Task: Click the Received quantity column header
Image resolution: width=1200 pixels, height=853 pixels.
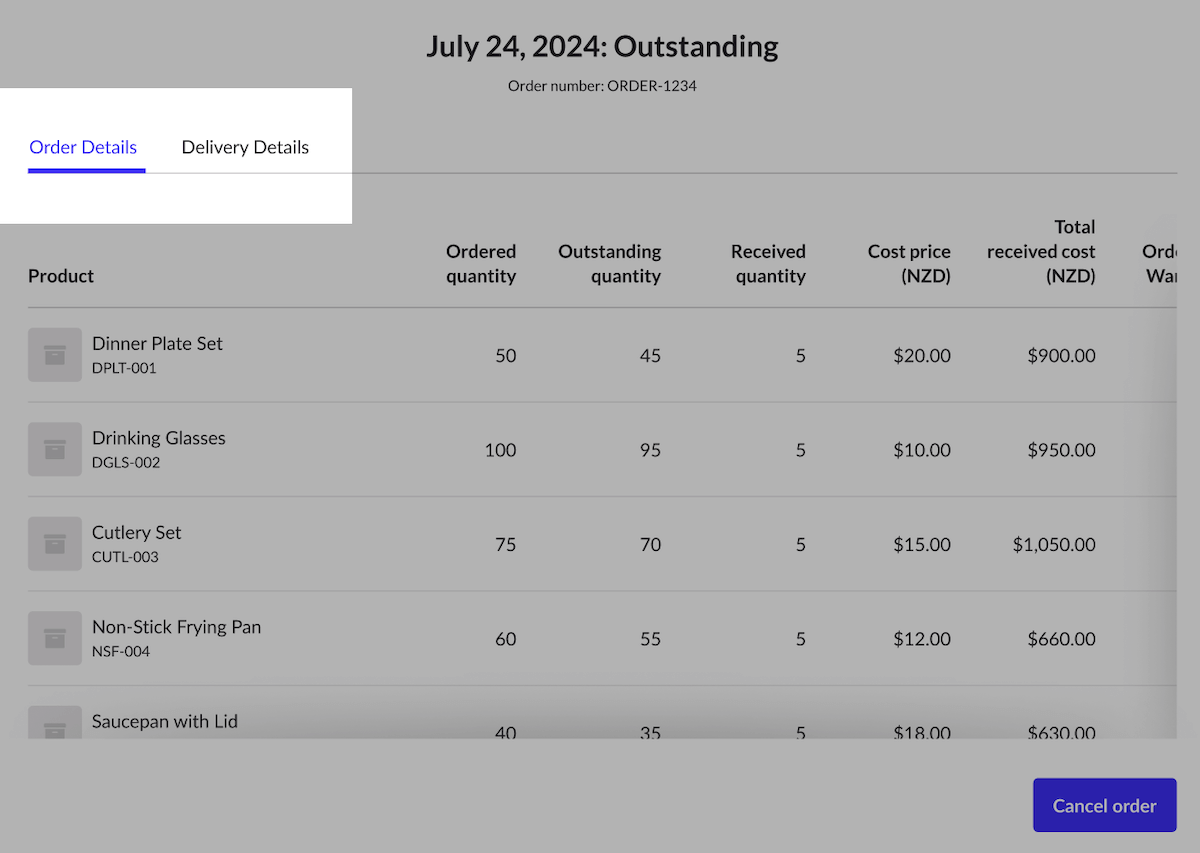Action: pyautogui.click(x=768, y=264)
